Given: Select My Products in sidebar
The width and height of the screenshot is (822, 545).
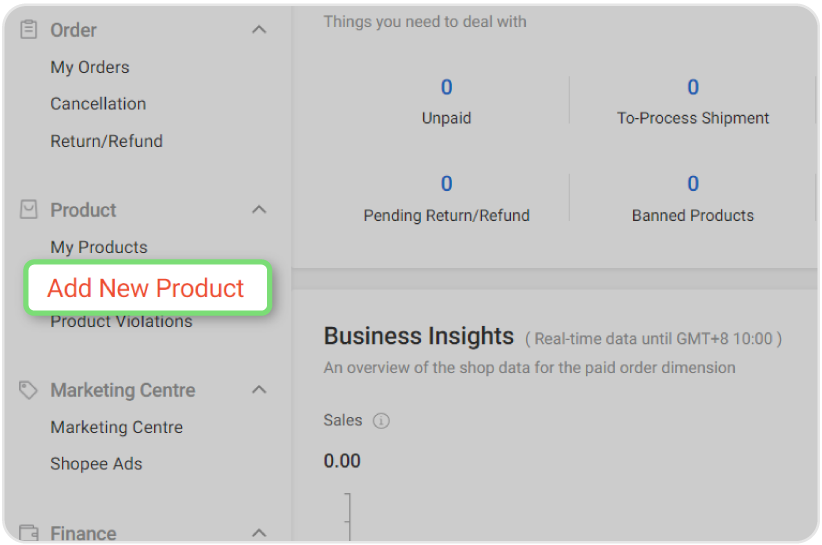Looking at the screenshot, I should 99,247.
